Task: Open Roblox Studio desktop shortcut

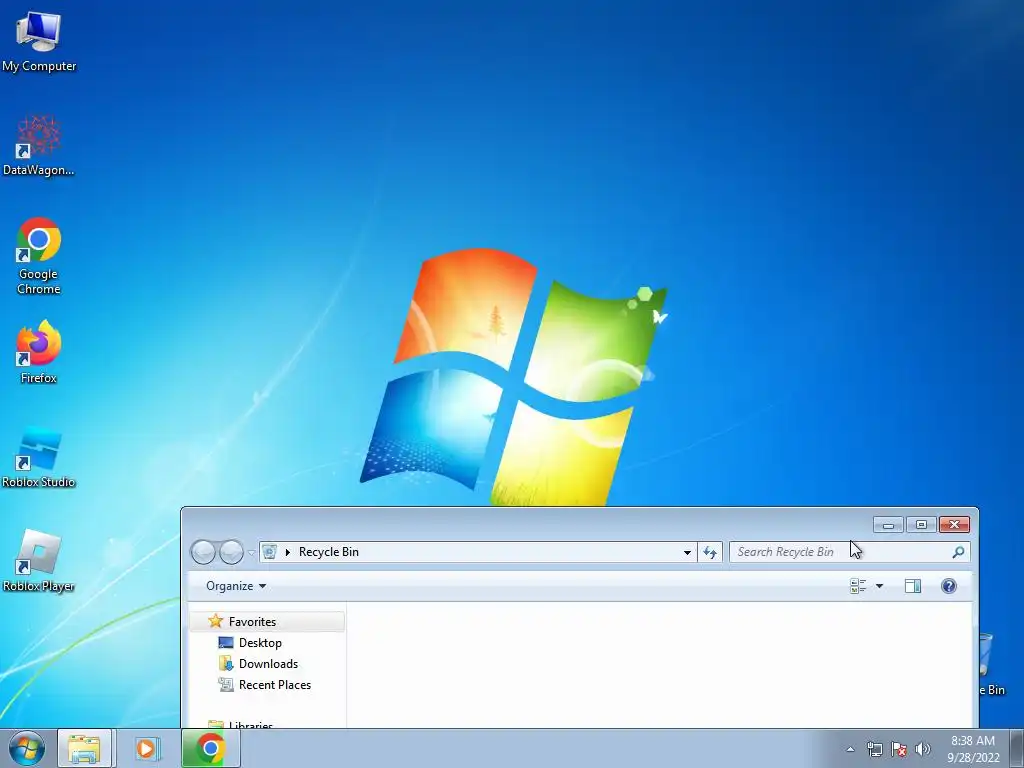Action: (39, 457)
